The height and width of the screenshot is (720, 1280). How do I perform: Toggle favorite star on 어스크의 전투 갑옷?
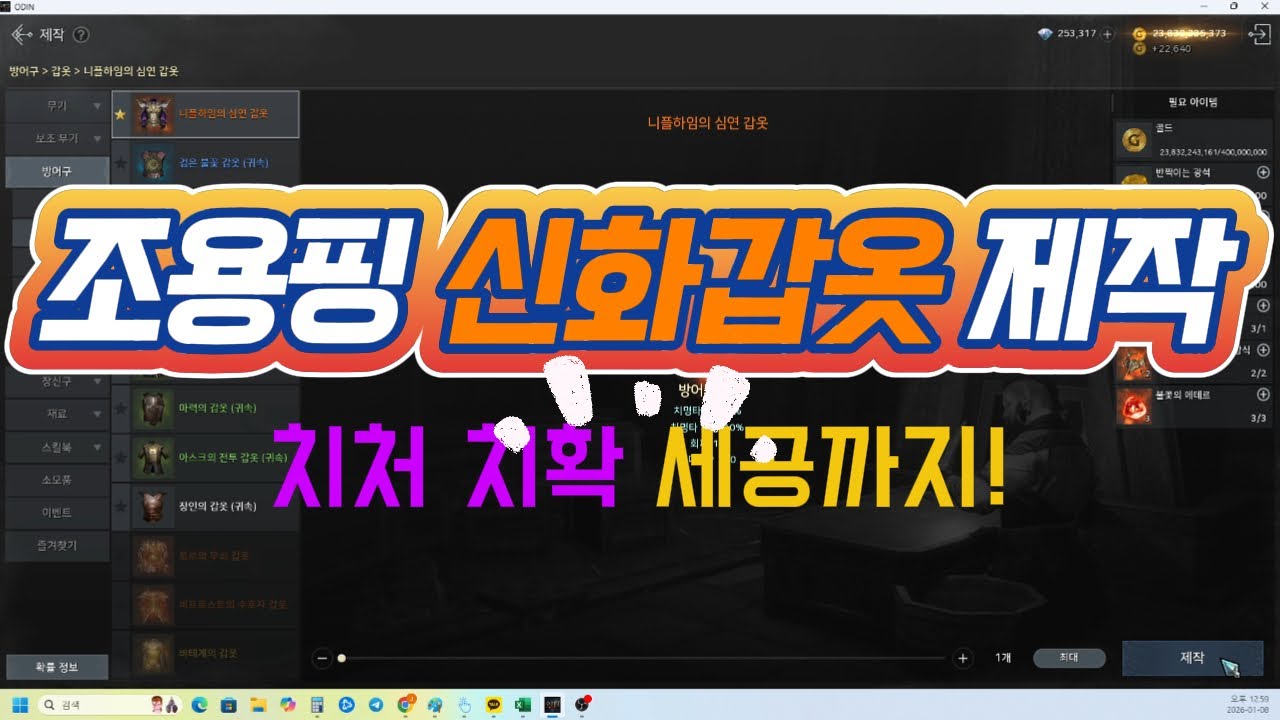point(120,458)
